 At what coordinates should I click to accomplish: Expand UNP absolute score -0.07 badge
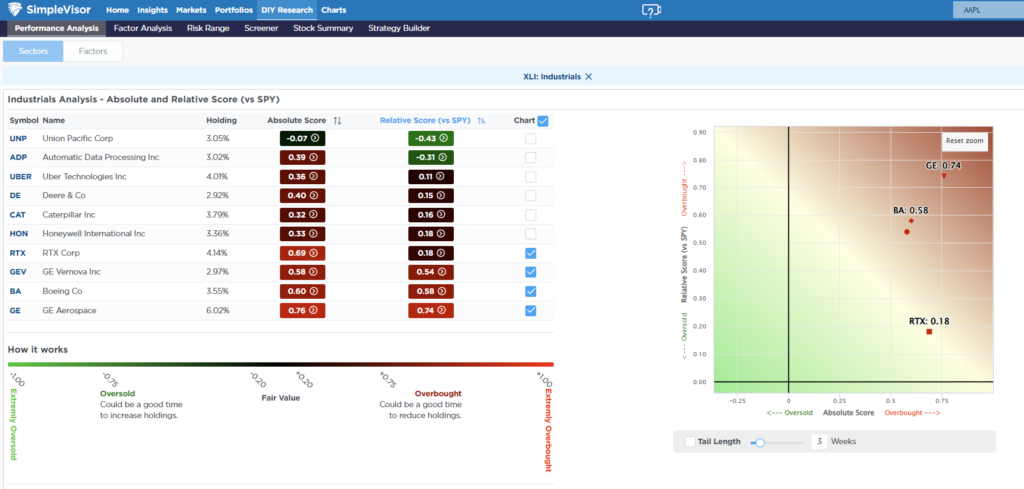302,138
